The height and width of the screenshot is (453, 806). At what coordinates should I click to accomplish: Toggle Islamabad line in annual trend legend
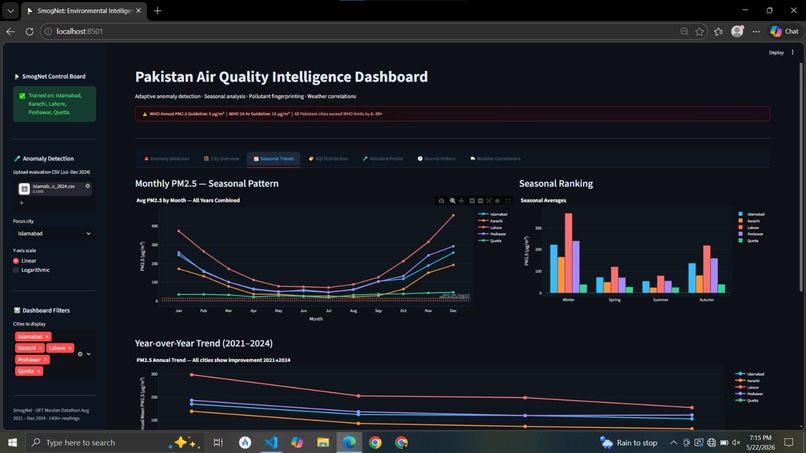click(x=749, y=374)
